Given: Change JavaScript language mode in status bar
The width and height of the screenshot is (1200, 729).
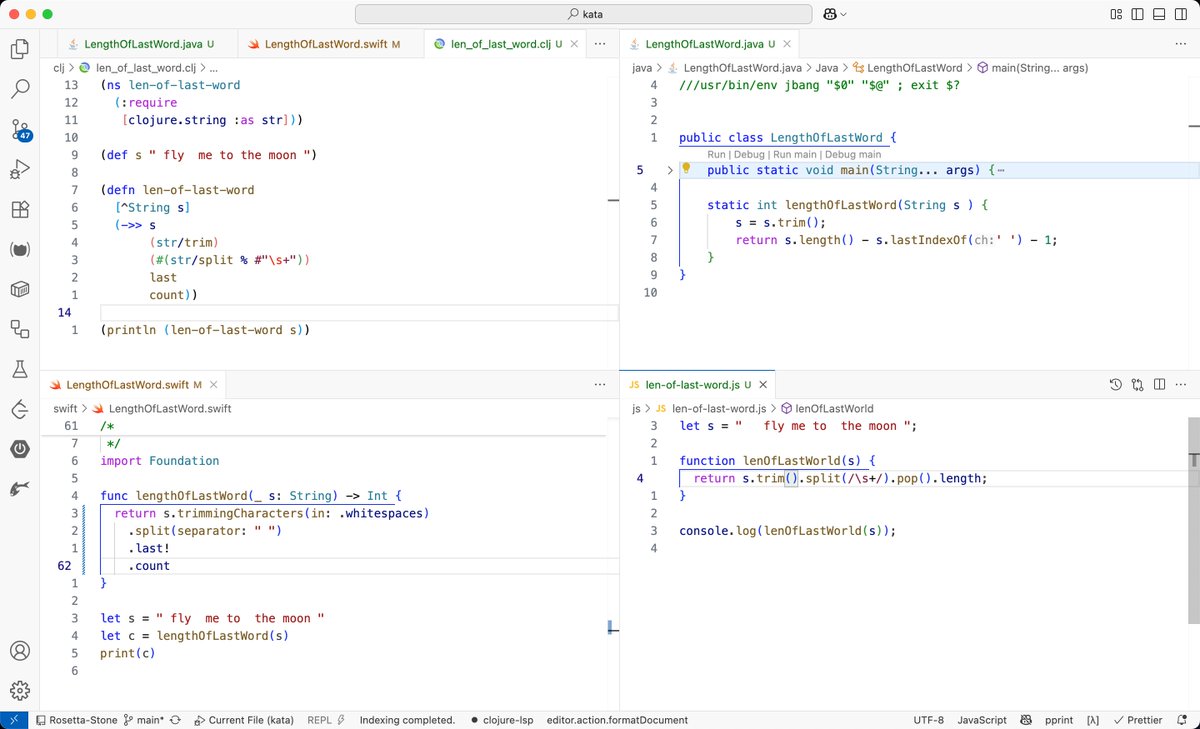Looking at the screenshot, I should point(982,720).
